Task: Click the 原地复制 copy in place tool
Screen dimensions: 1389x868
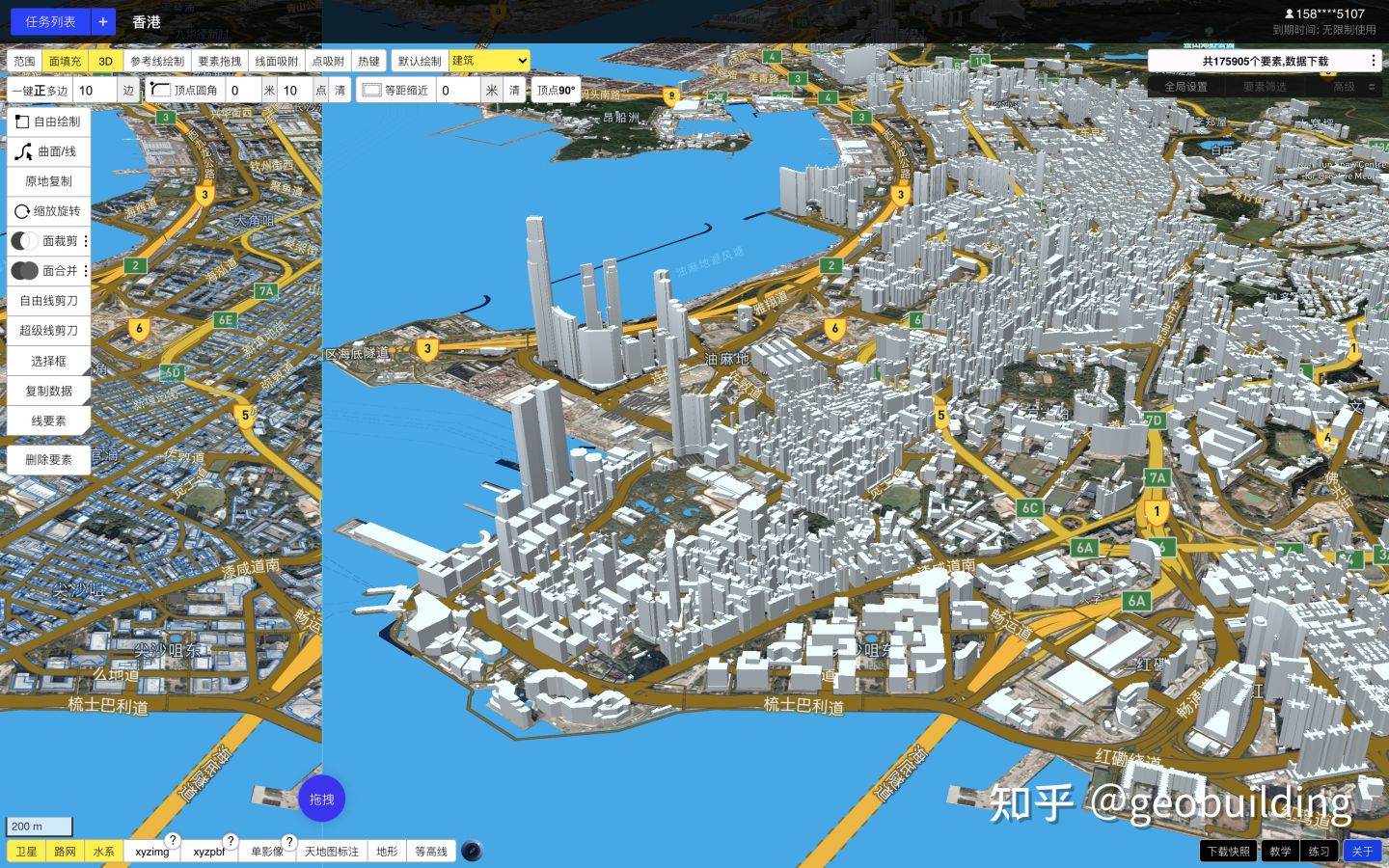Action: 48,181
